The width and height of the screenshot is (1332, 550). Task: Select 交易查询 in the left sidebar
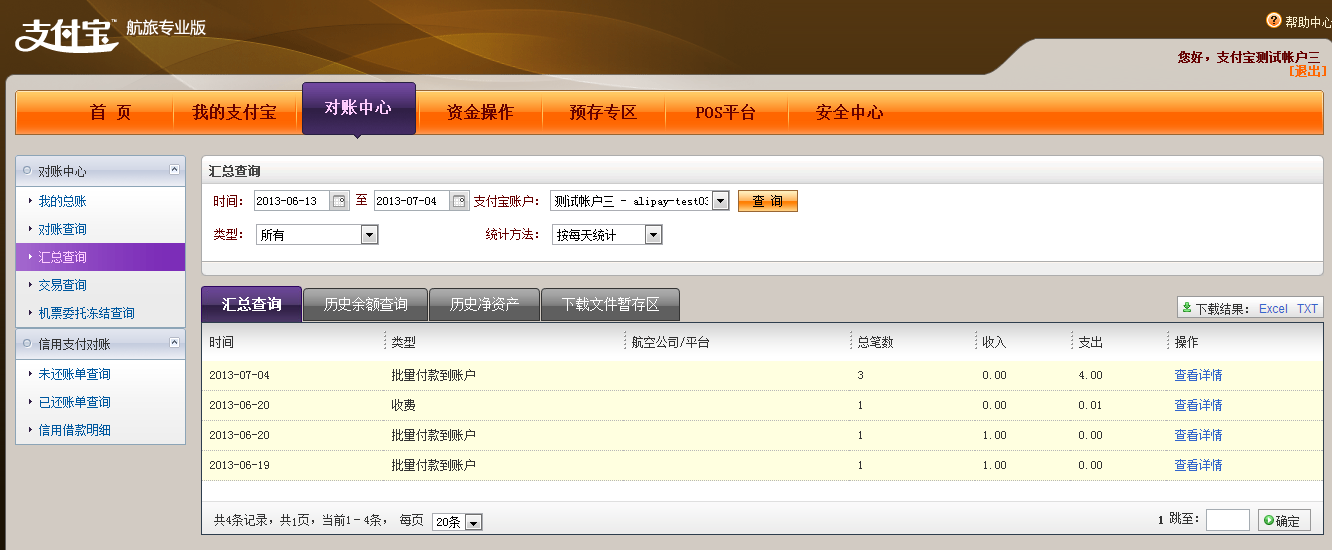tap(63, 285)
